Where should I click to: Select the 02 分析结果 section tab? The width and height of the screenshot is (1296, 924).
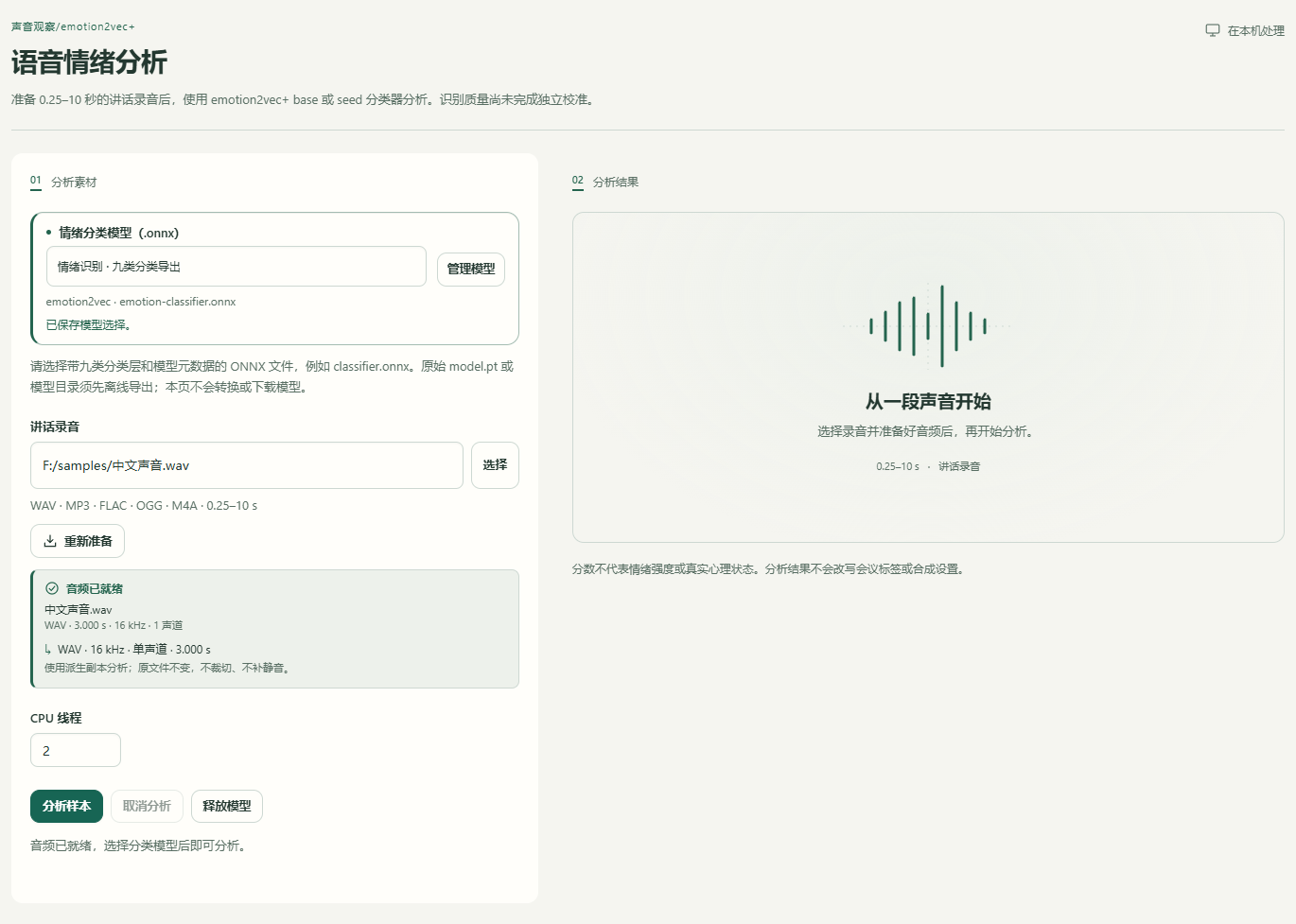(605, 182)
